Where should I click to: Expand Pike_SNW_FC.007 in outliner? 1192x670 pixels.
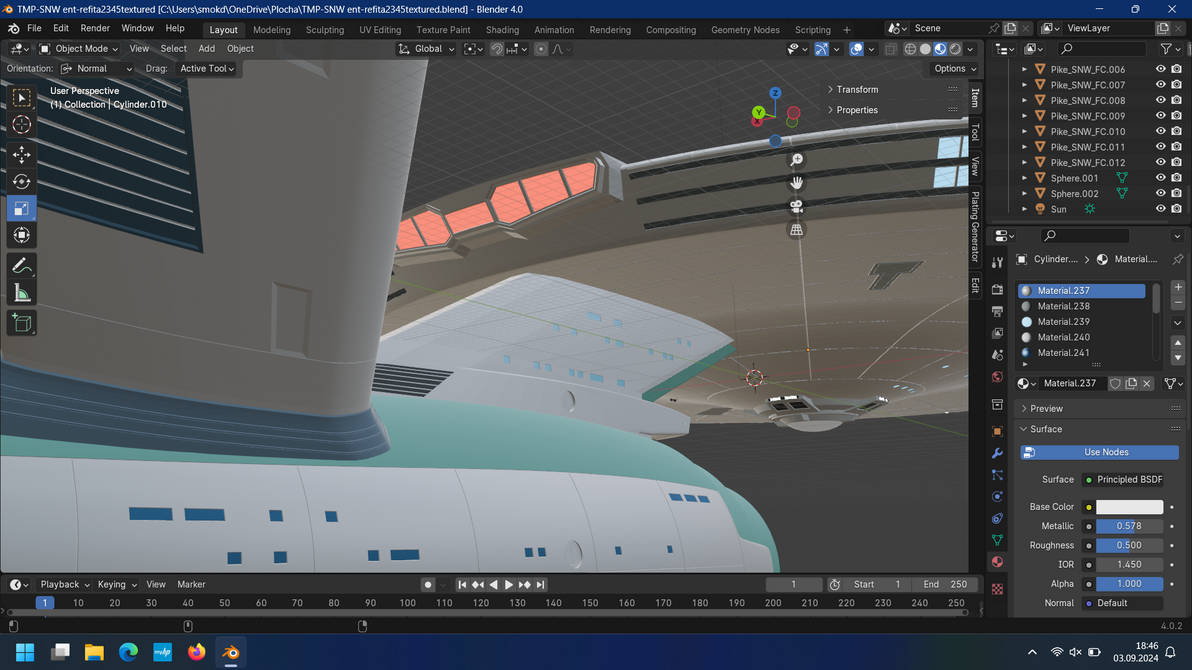[1024, 84]
